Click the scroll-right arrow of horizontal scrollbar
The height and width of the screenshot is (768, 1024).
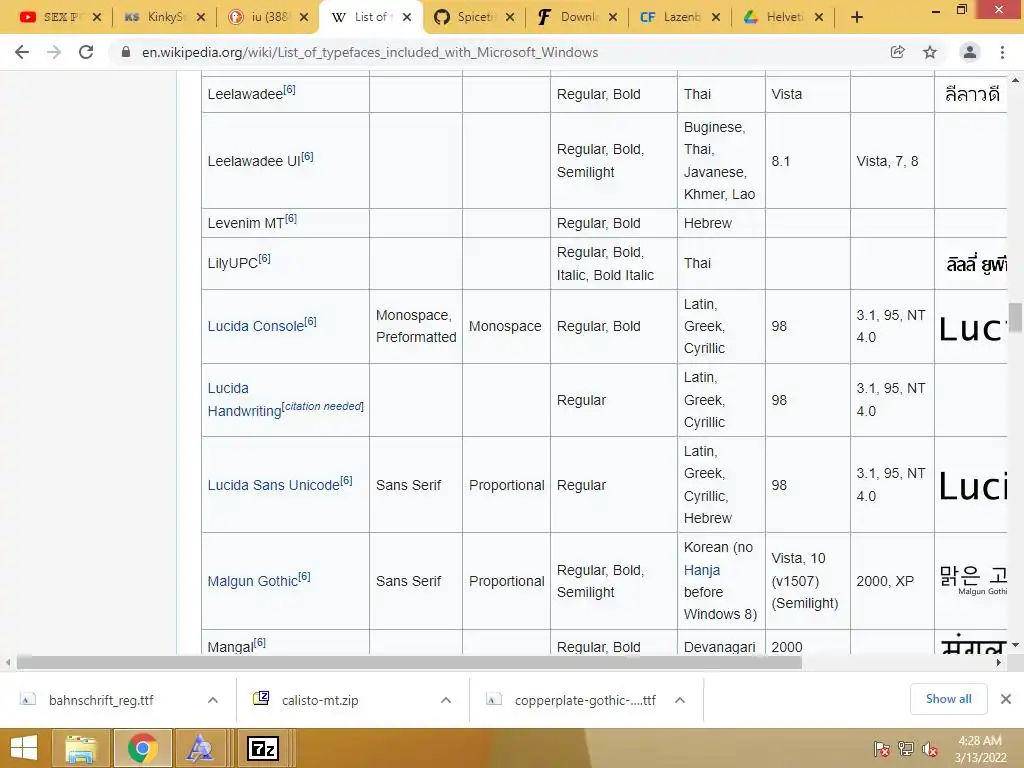[999, 662]
